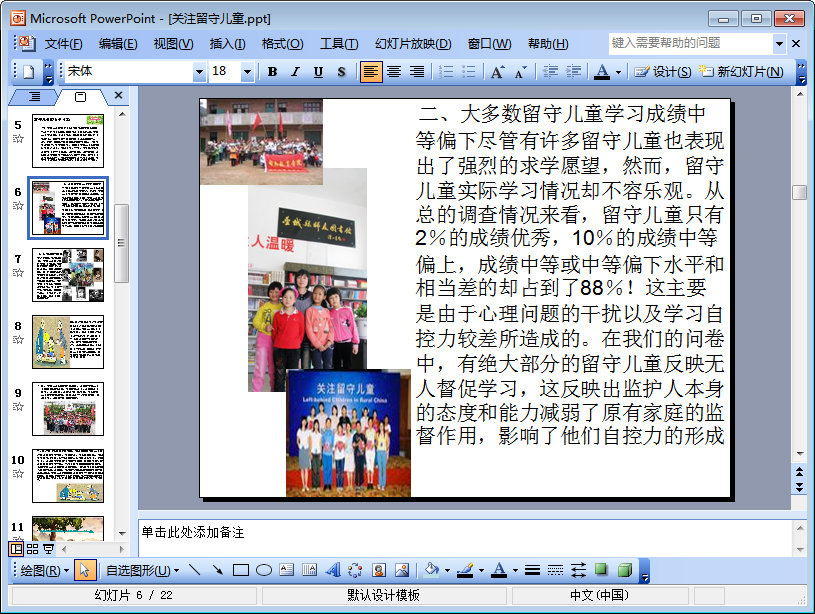Viewport: 815px width, 614px height.
Task: Choose Dash Style icon
Action: point(555,570)
